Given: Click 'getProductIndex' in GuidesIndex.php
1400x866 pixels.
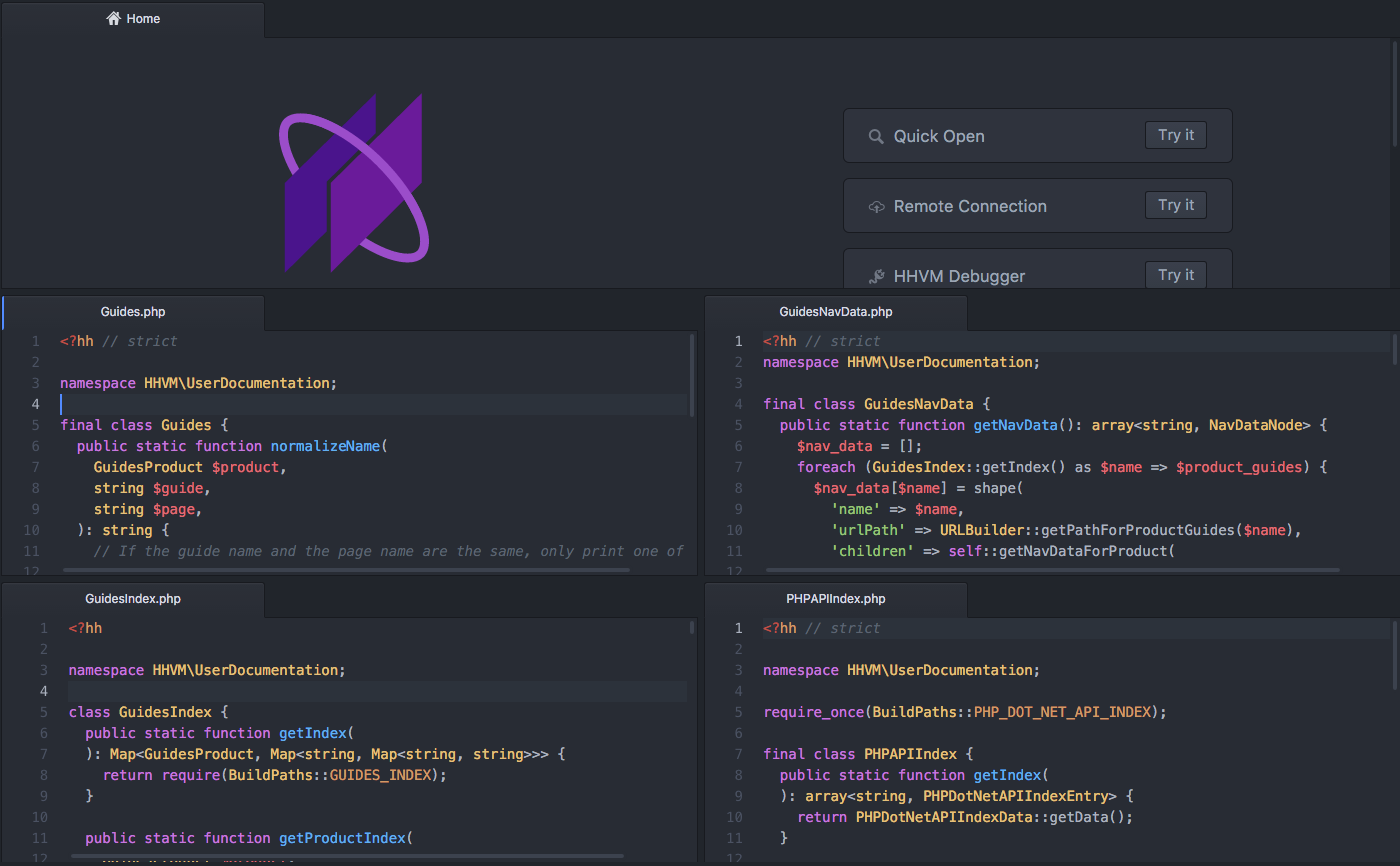Looking at the screenshot, I should [x=342, y=838].
